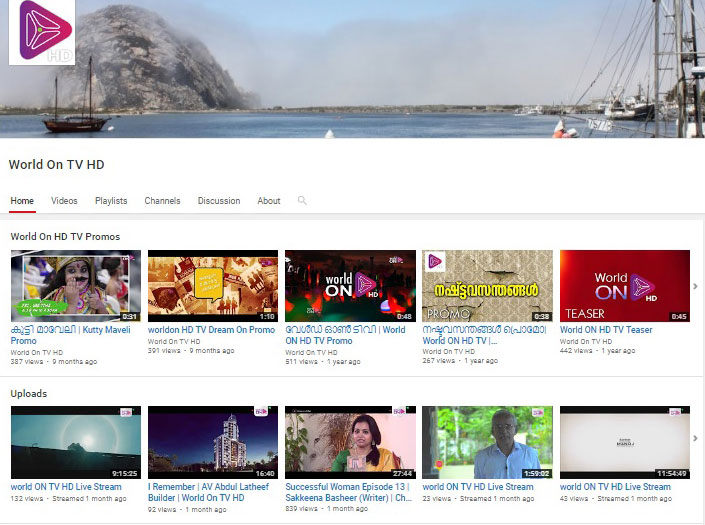The height and width of the screenshot is (525, 705).
Task: Show next videos in the Promos row
Action: click(x=695, y=286)
